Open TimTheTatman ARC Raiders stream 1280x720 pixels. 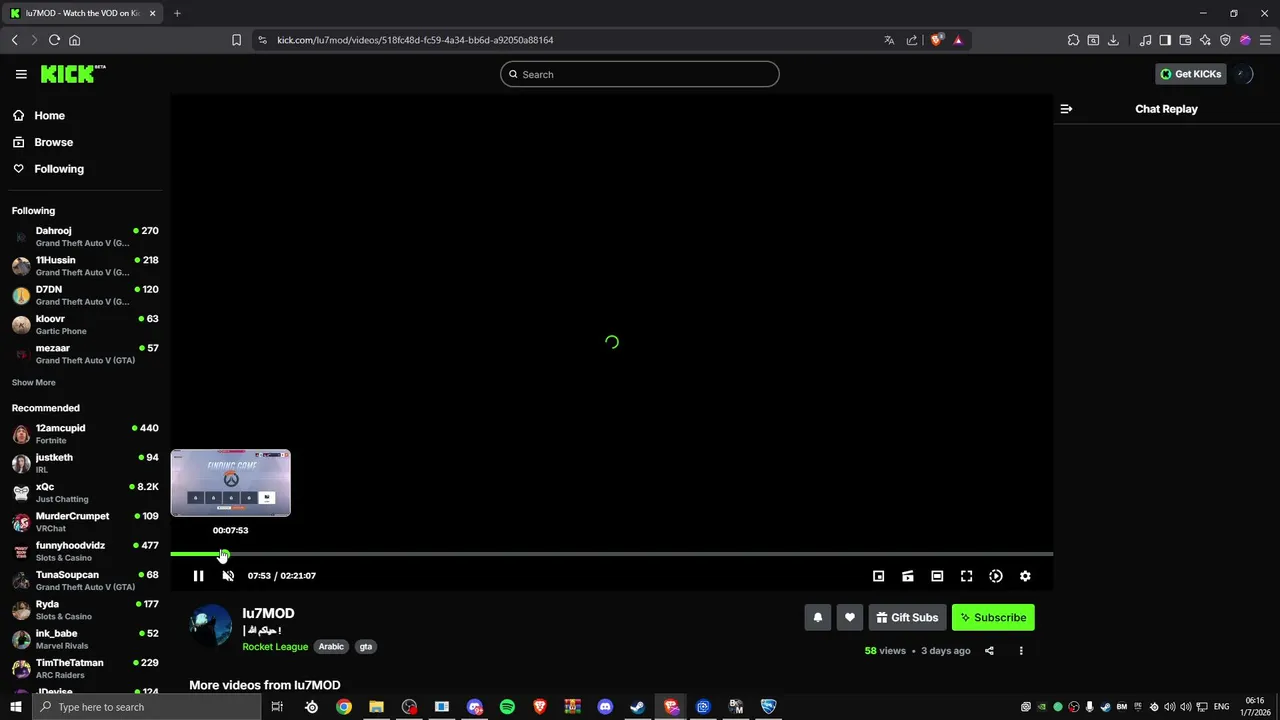(84, 669)
